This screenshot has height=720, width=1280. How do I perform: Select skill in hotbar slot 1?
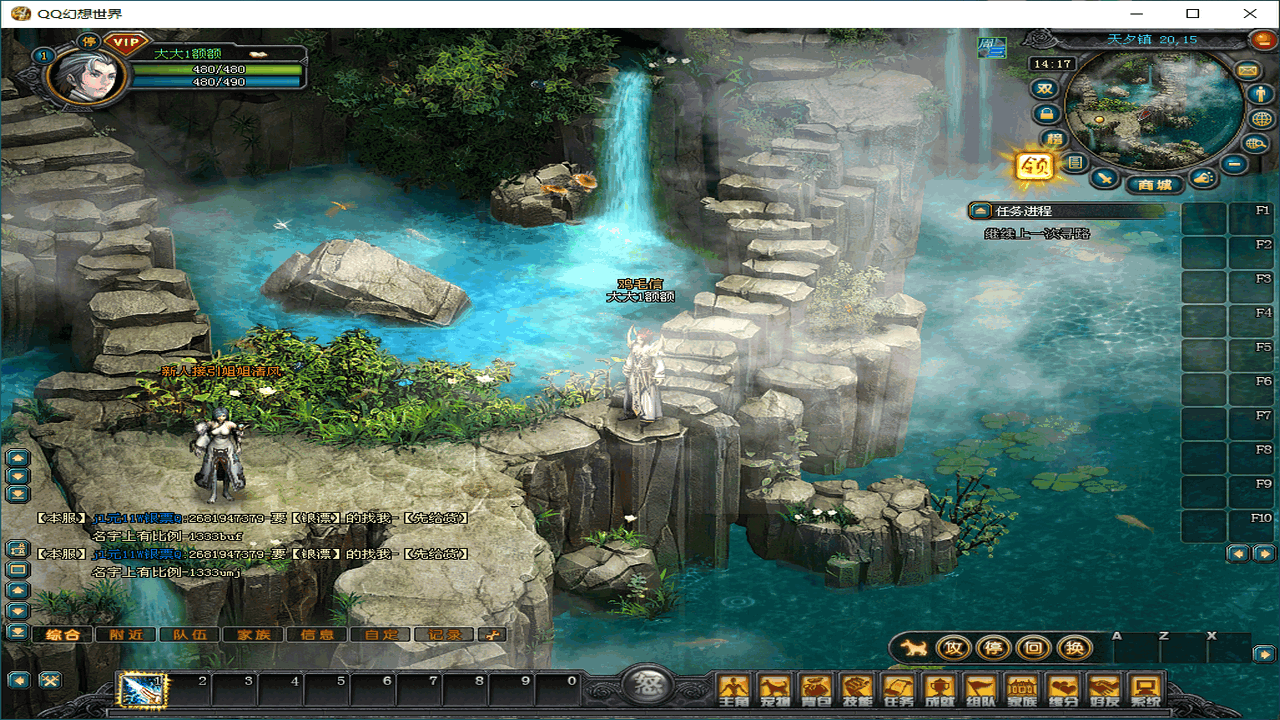pyautogui.click(x=141, y=689)
